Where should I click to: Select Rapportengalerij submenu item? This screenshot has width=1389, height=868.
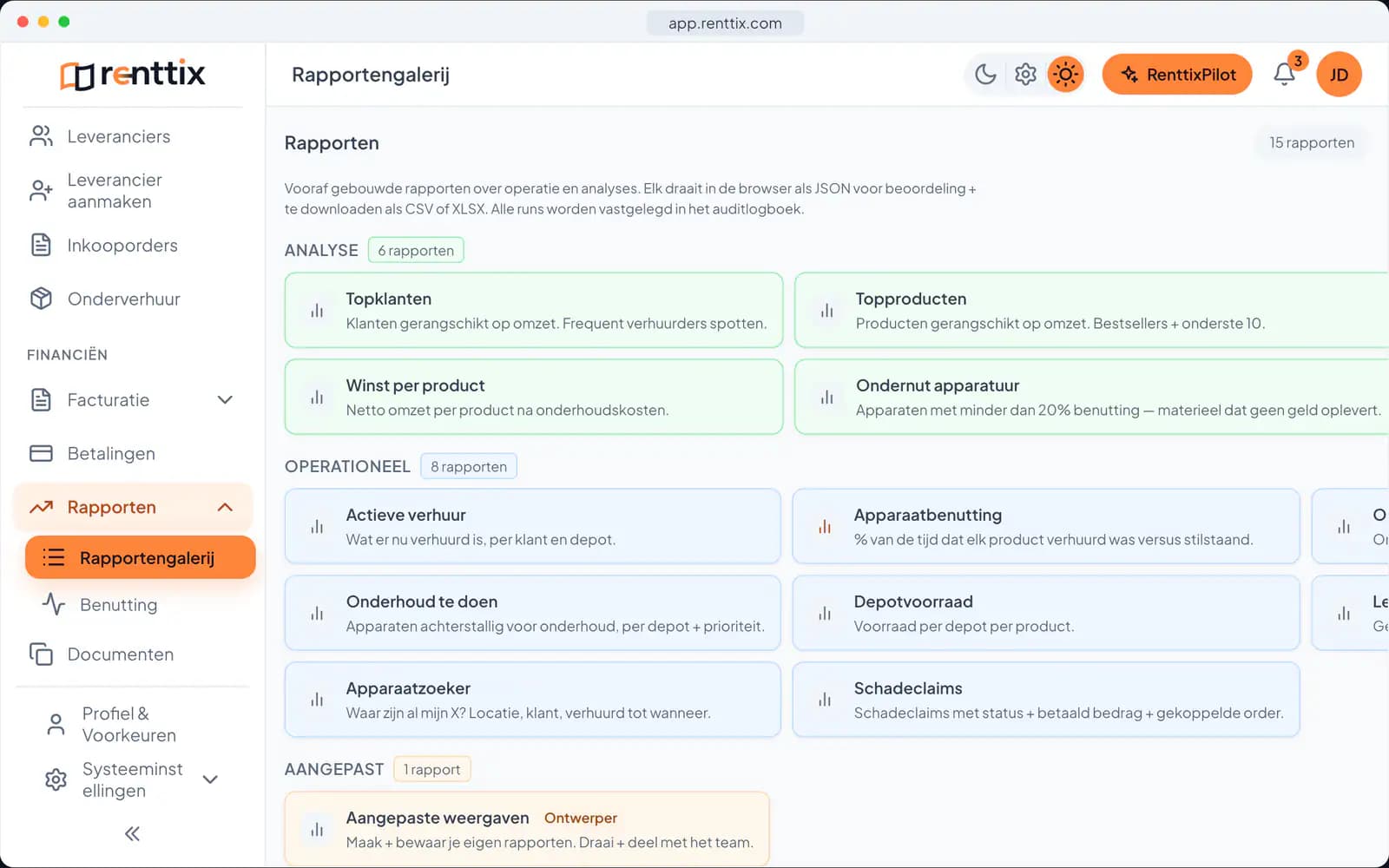point(141,557)
